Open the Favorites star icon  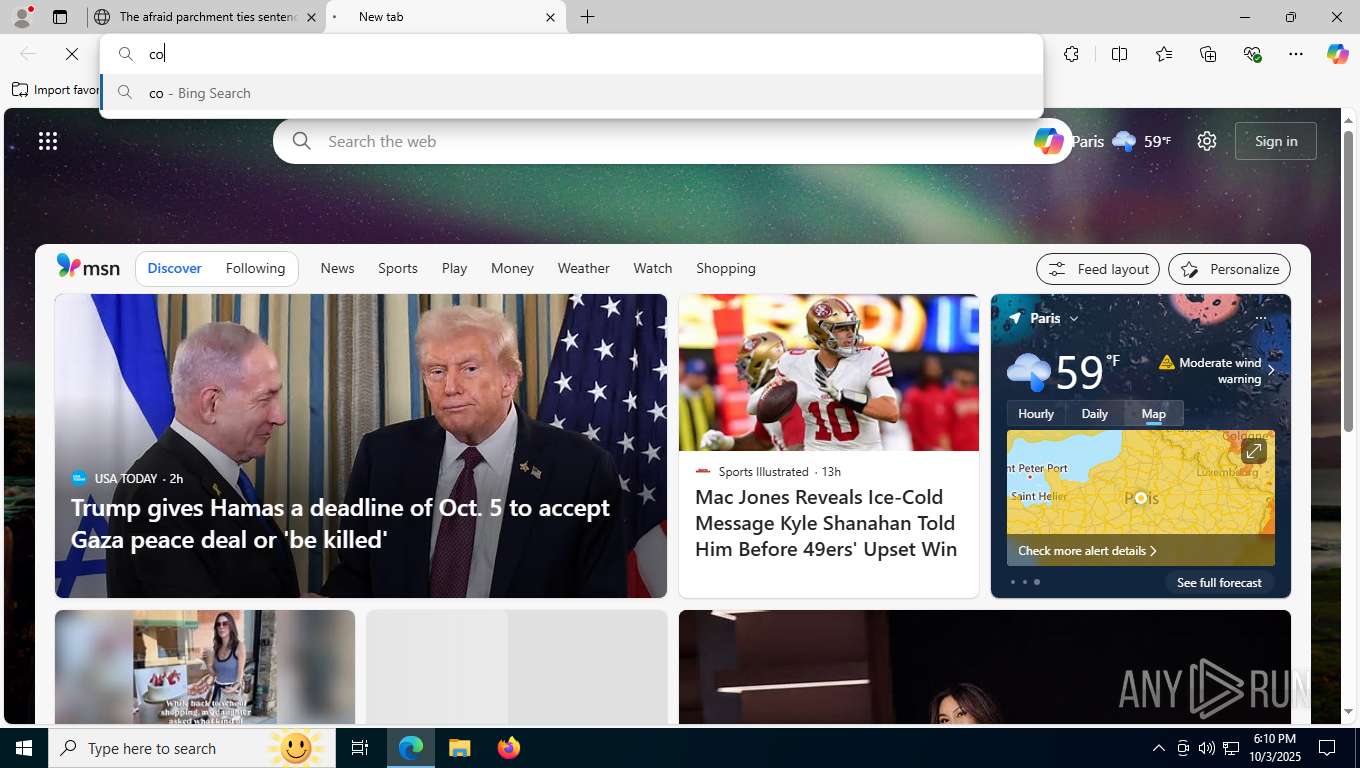point(1164,54)
